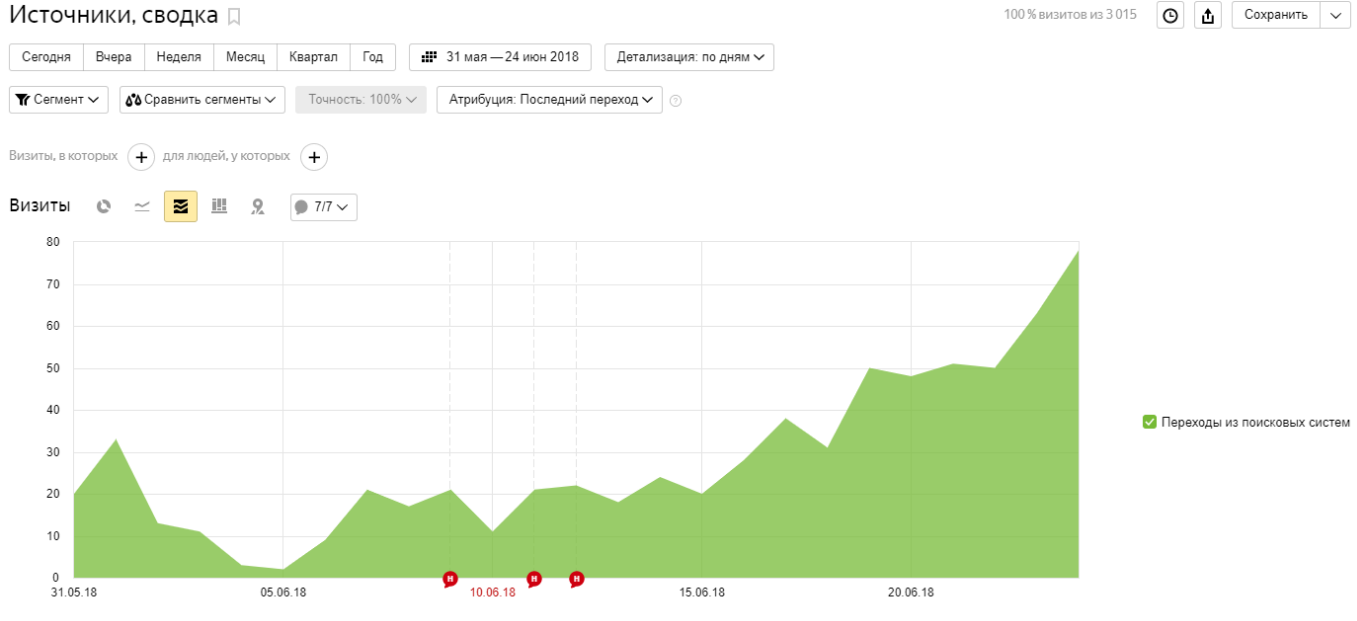Image resolution: width=1357 pixels, height=621 pixels.
Task: Click the 100 % визитов из 3 015 text
Action: pos(1070,15)
